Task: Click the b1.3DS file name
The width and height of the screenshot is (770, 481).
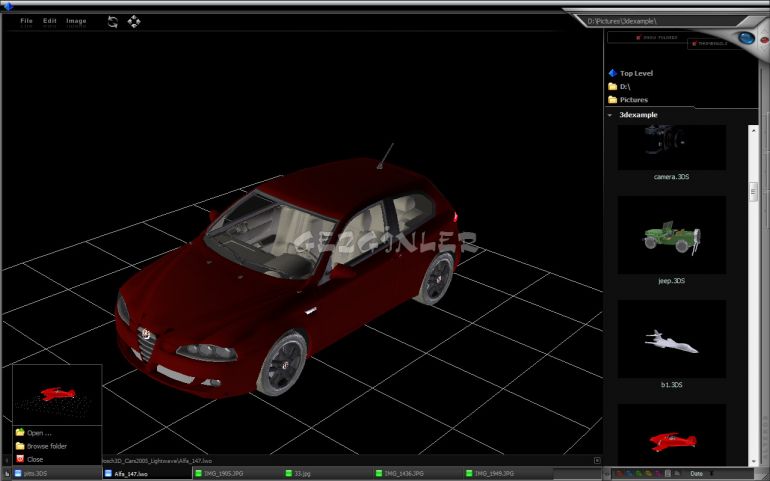Action: [671, 385]
